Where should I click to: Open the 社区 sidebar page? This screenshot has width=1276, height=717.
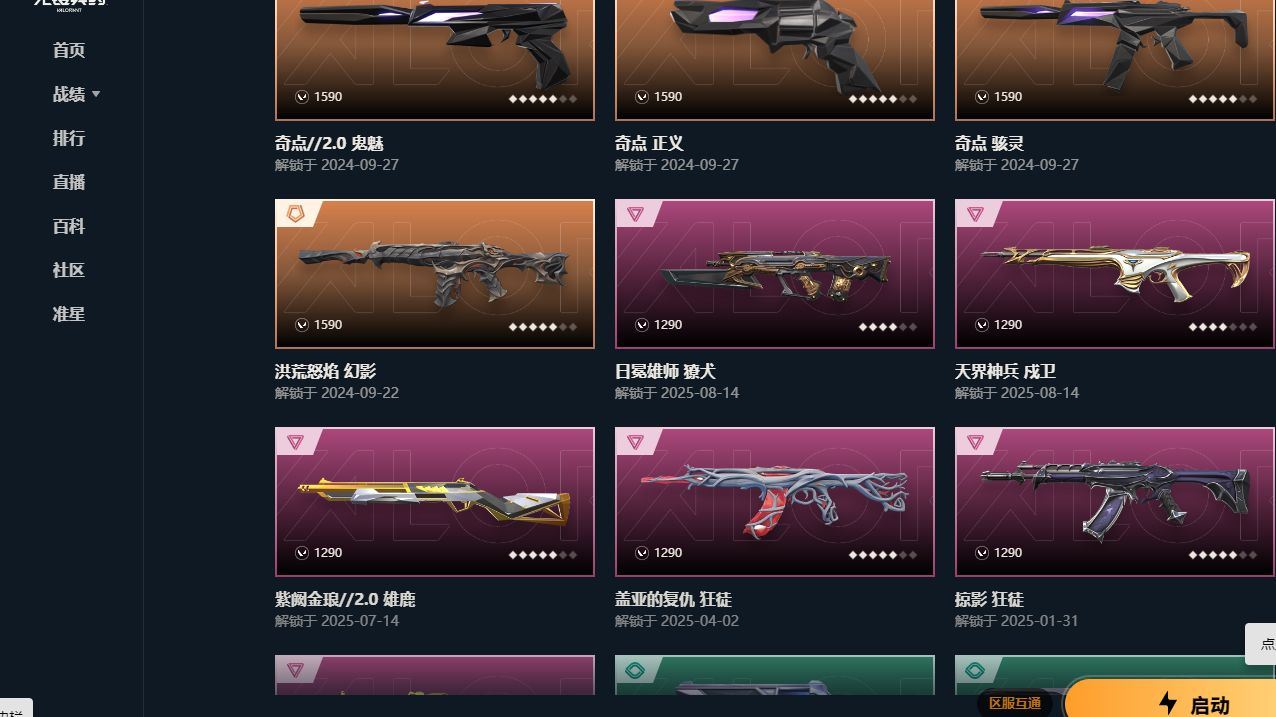pos(69,270)
